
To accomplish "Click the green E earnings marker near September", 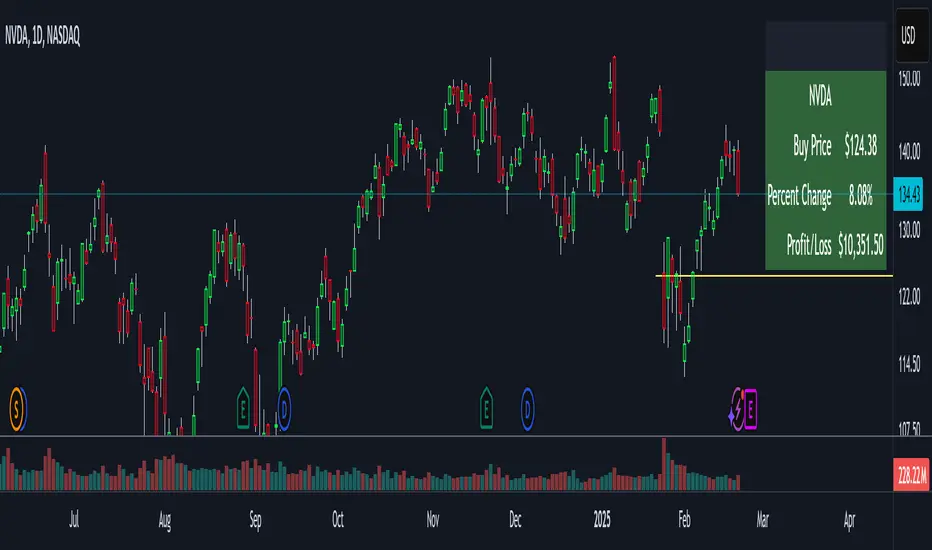I will point(243,408).
